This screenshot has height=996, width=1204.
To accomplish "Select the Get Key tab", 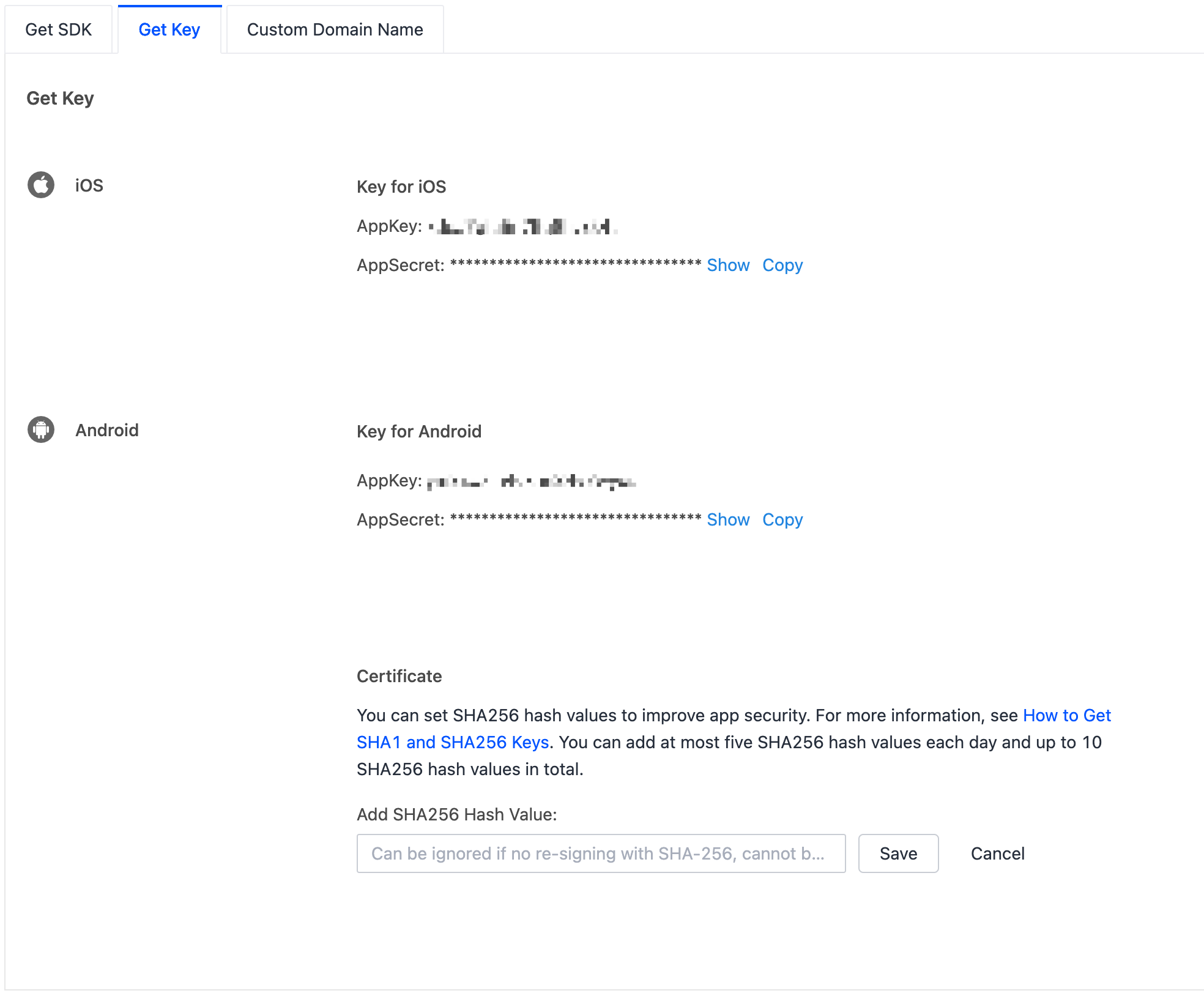I will coord(169,29).
